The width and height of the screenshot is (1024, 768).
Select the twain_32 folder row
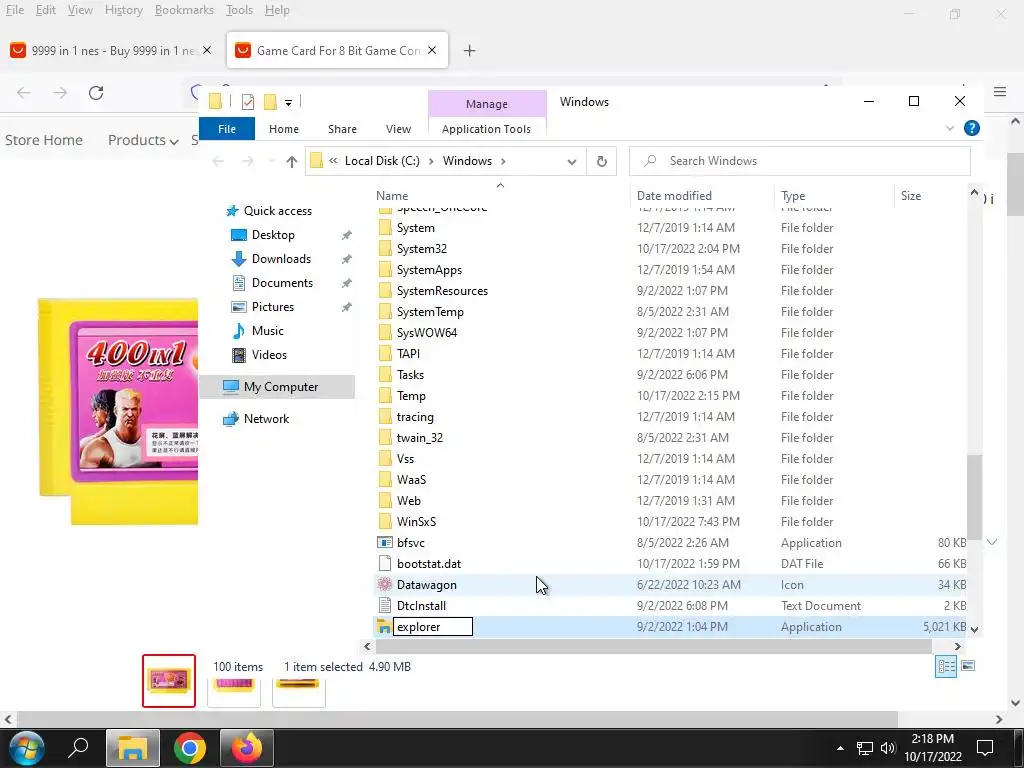(x=671, y=438)
